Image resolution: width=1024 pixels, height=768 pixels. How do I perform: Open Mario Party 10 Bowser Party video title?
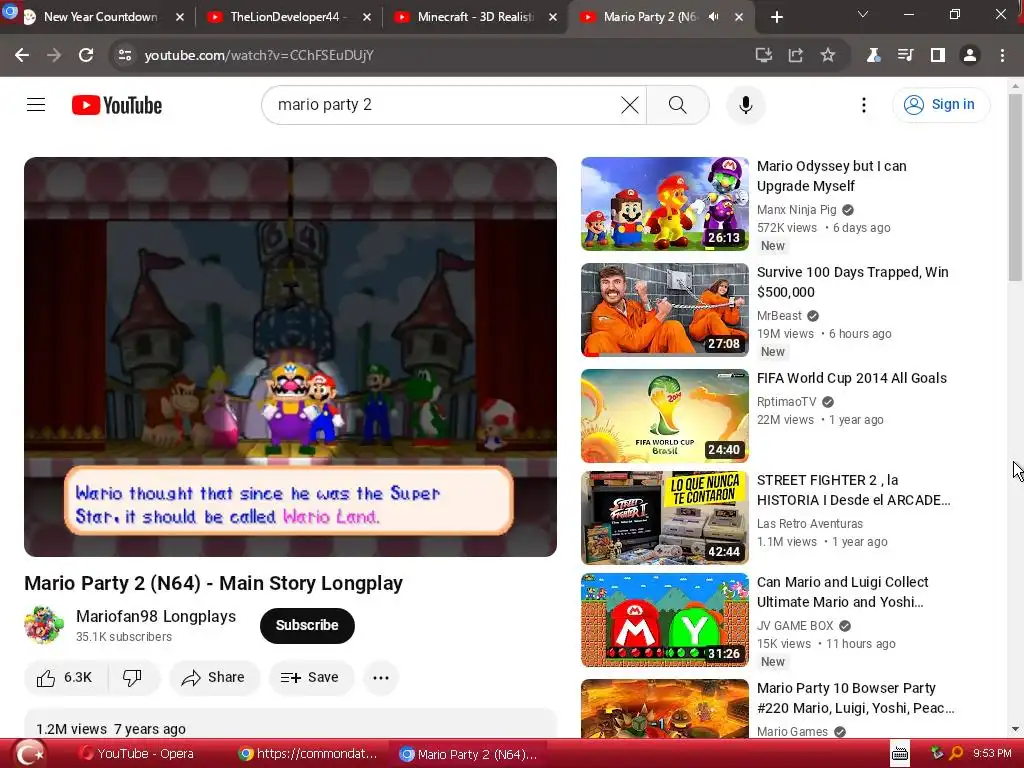click(855, 698)
